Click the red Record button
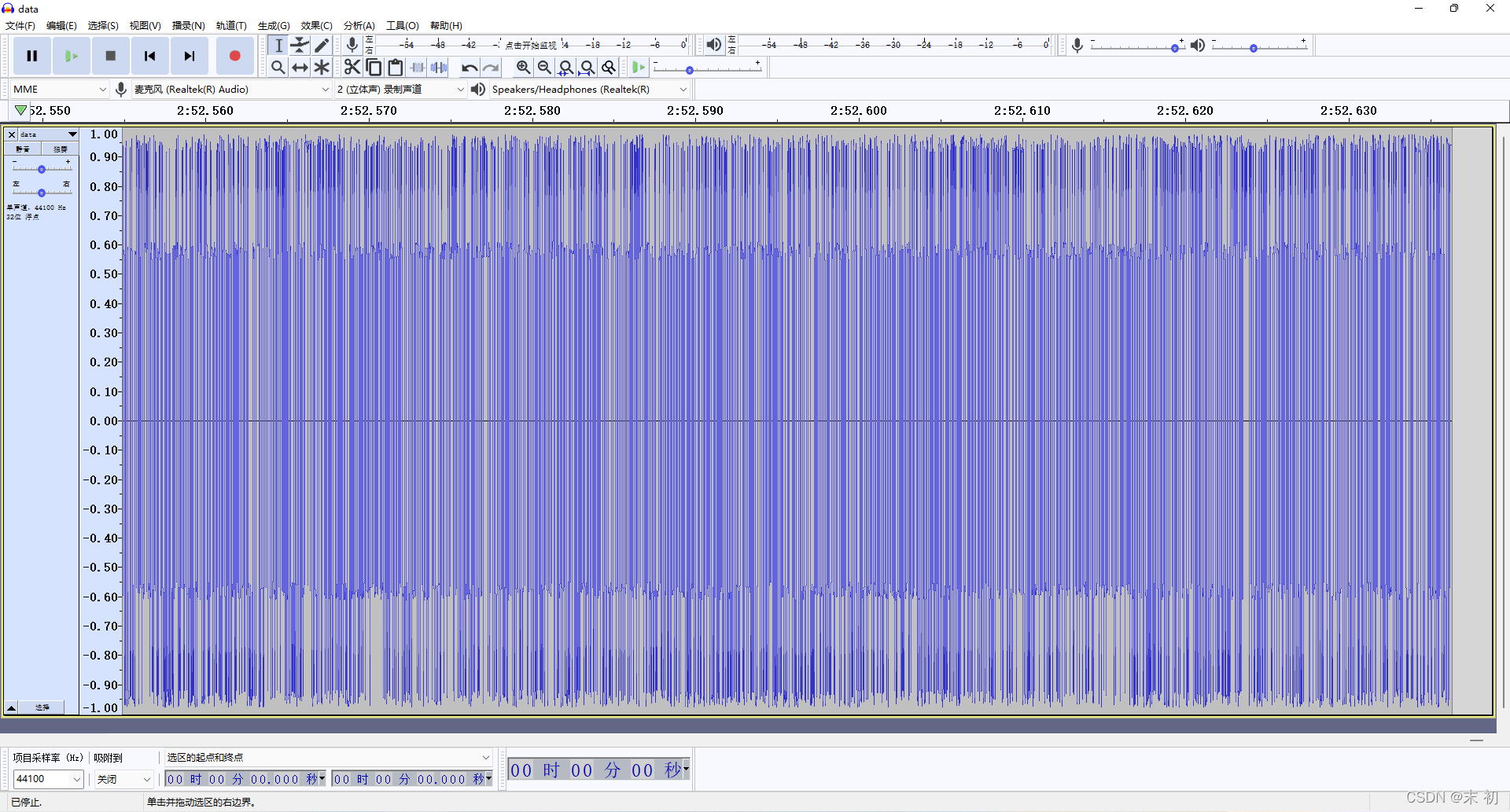This screenshot has height=812, width=1510. coord(234,56)
